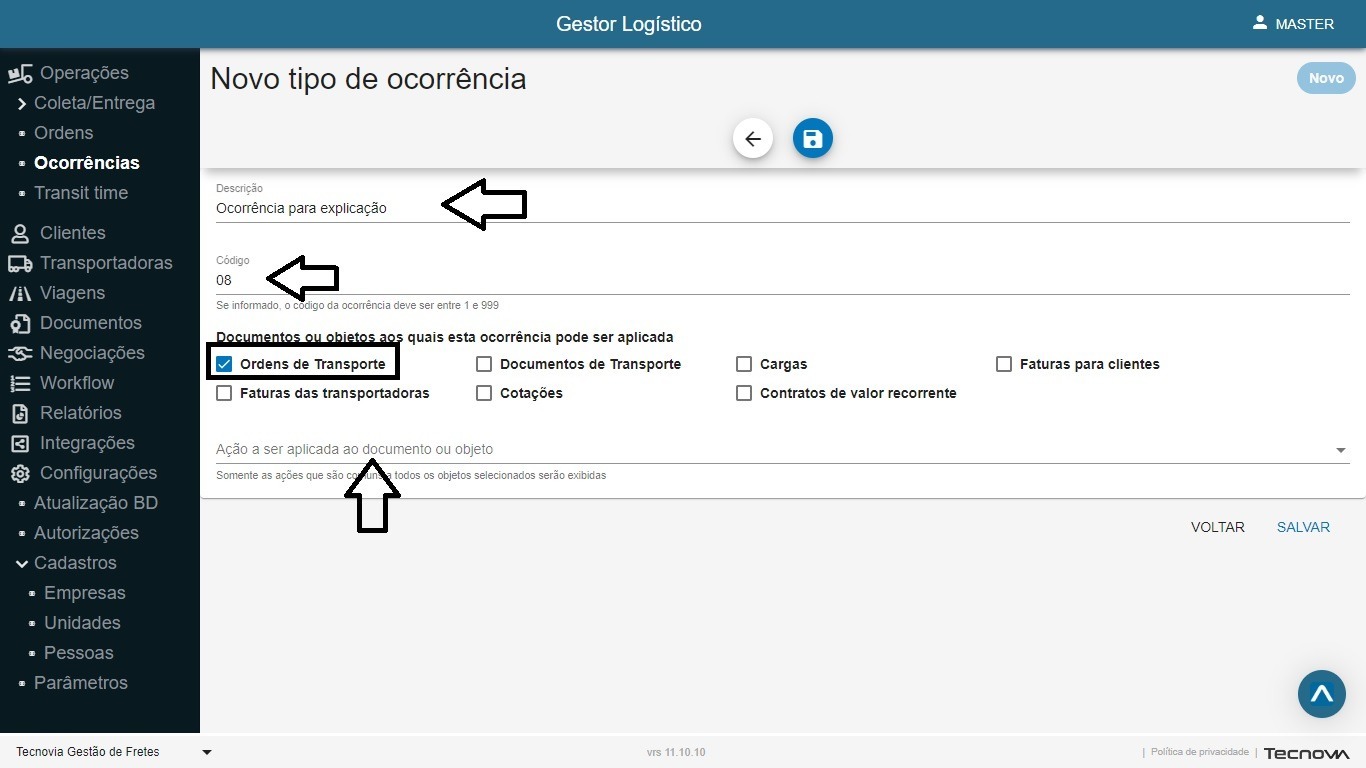The width and height of the screenshot is (1366, 768).
Task: Click the MASTER user profile icon
Action: click(x=1260, y=23)
